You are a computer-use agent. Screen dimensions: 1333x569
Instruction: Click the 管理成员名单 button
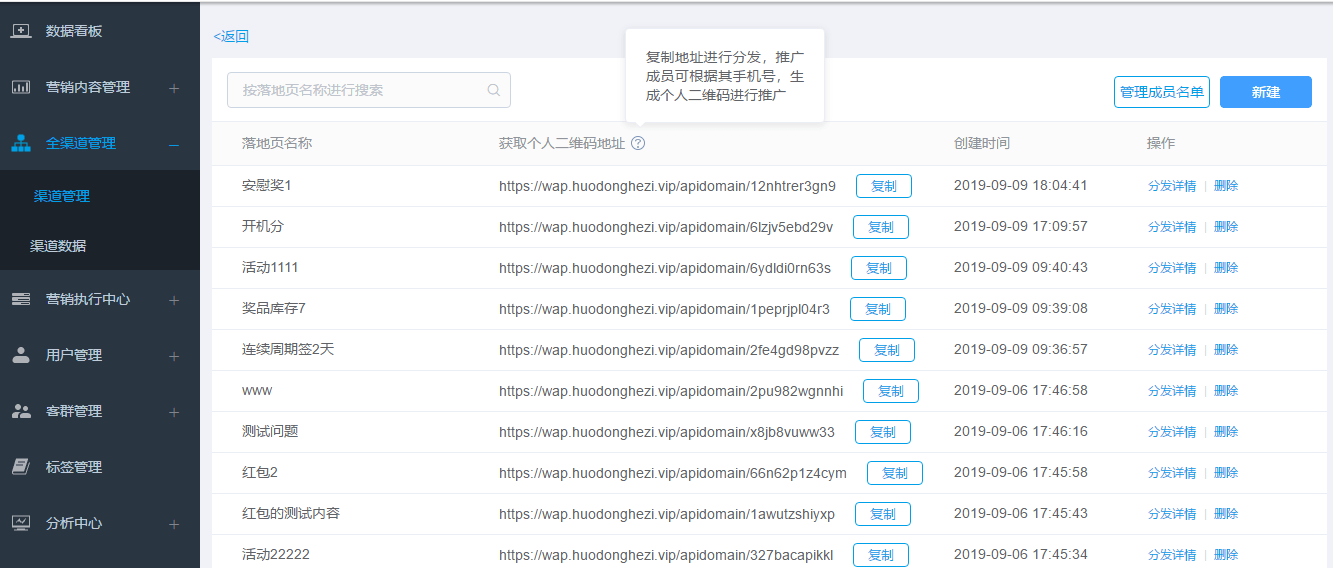[x=1162, y=92]
